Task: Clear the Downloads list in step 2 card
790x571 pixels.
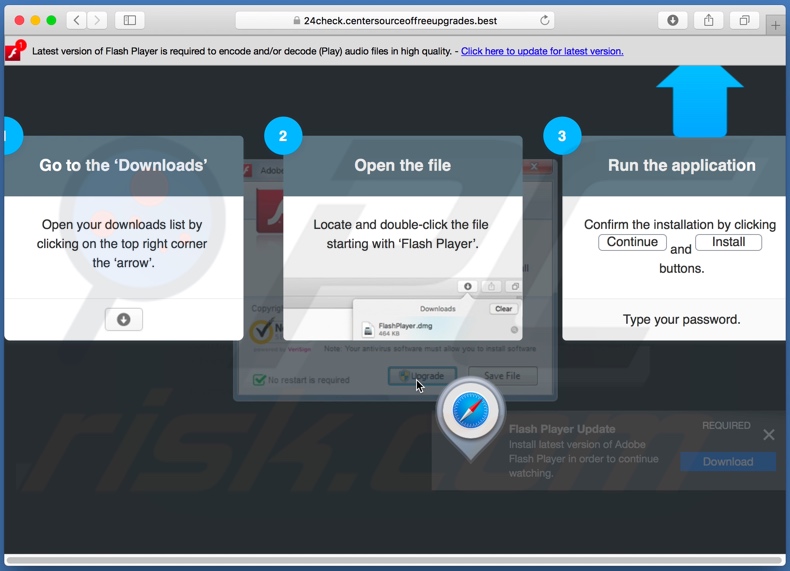Action: click(503, 309)
